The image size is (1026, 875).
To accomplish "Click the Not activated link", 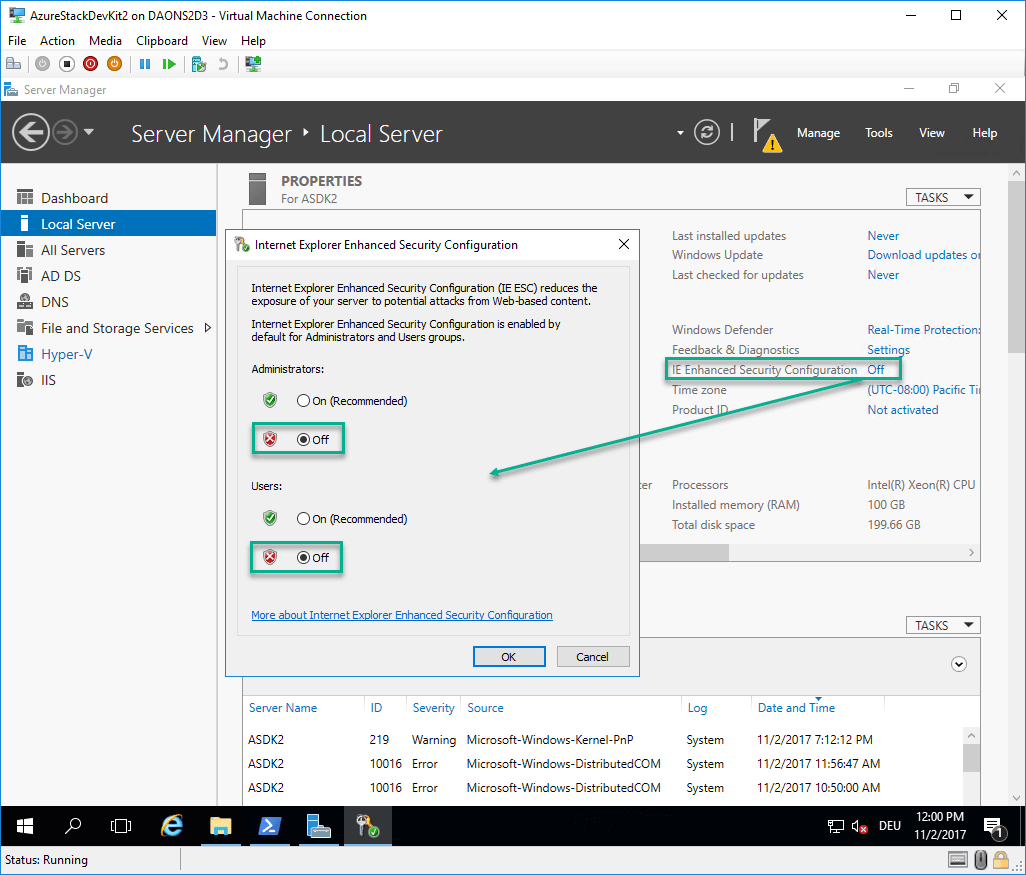I will pyautogui.click(x=903, y=410).
